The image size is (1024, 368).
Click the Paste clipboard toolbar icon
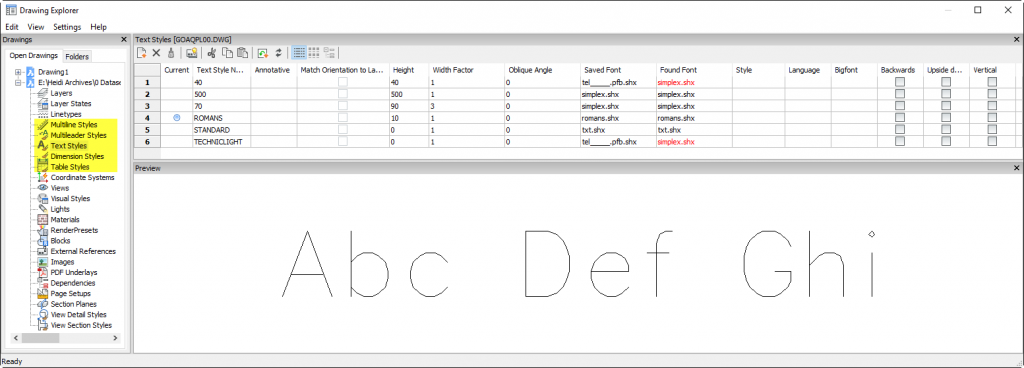click(x=242, y=53)
